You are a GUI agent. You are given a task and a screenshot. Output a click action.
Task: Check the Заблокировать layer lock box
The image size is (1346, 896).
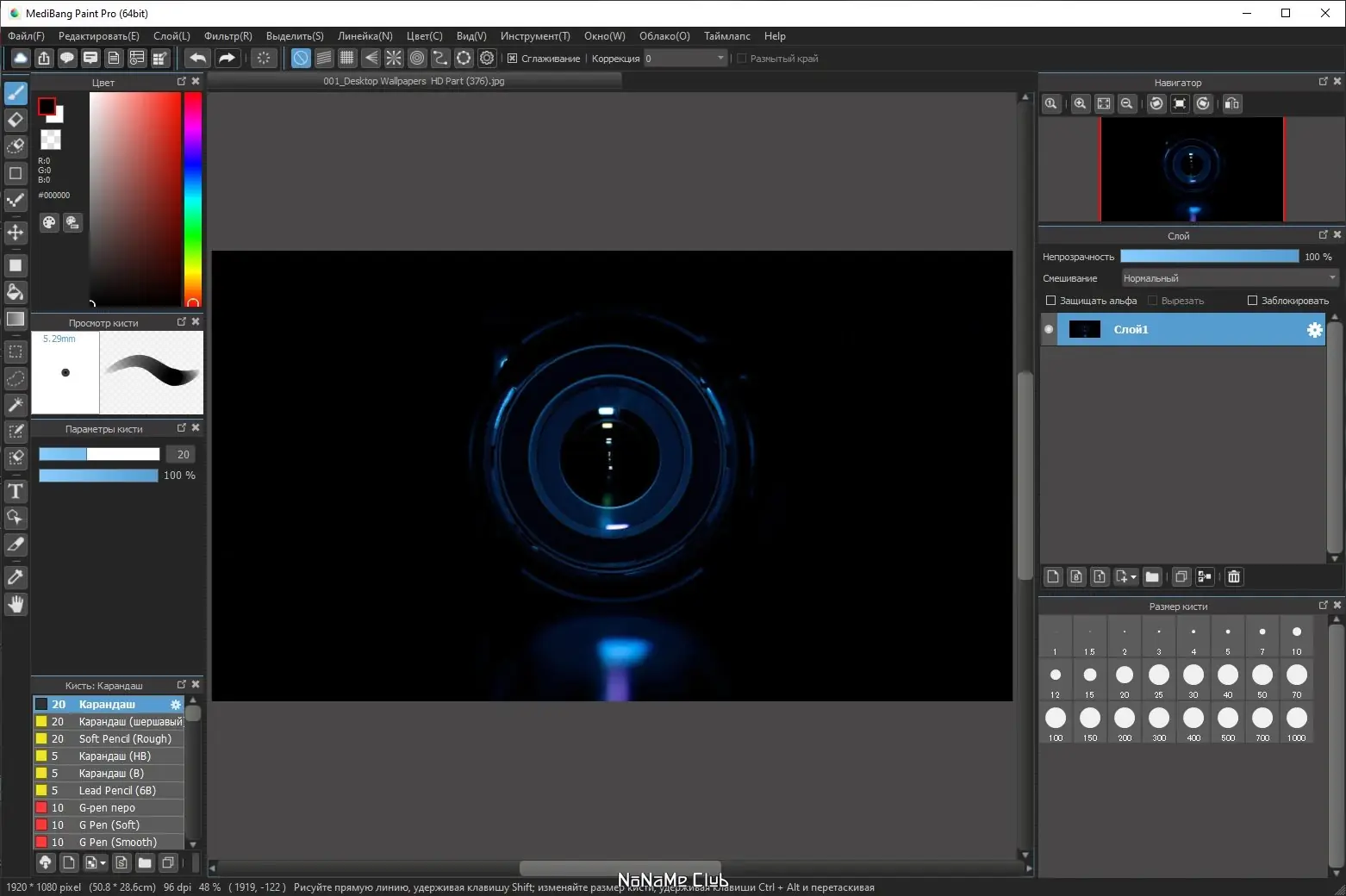click(1252, 301)
